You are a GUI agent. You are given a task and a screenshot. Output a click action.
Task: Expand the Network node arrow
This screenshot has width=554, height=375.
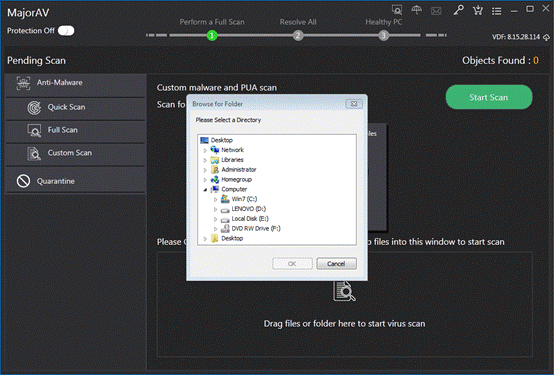coord(205,151)
